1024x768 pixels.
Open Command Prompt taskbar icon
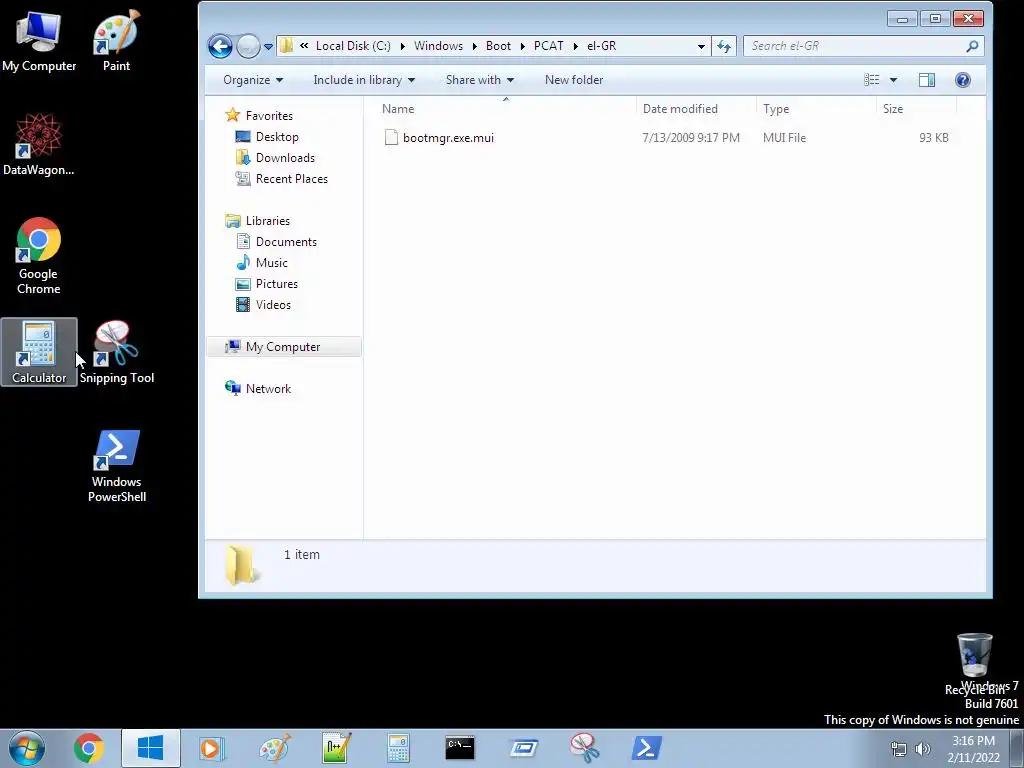click(460, 748)
